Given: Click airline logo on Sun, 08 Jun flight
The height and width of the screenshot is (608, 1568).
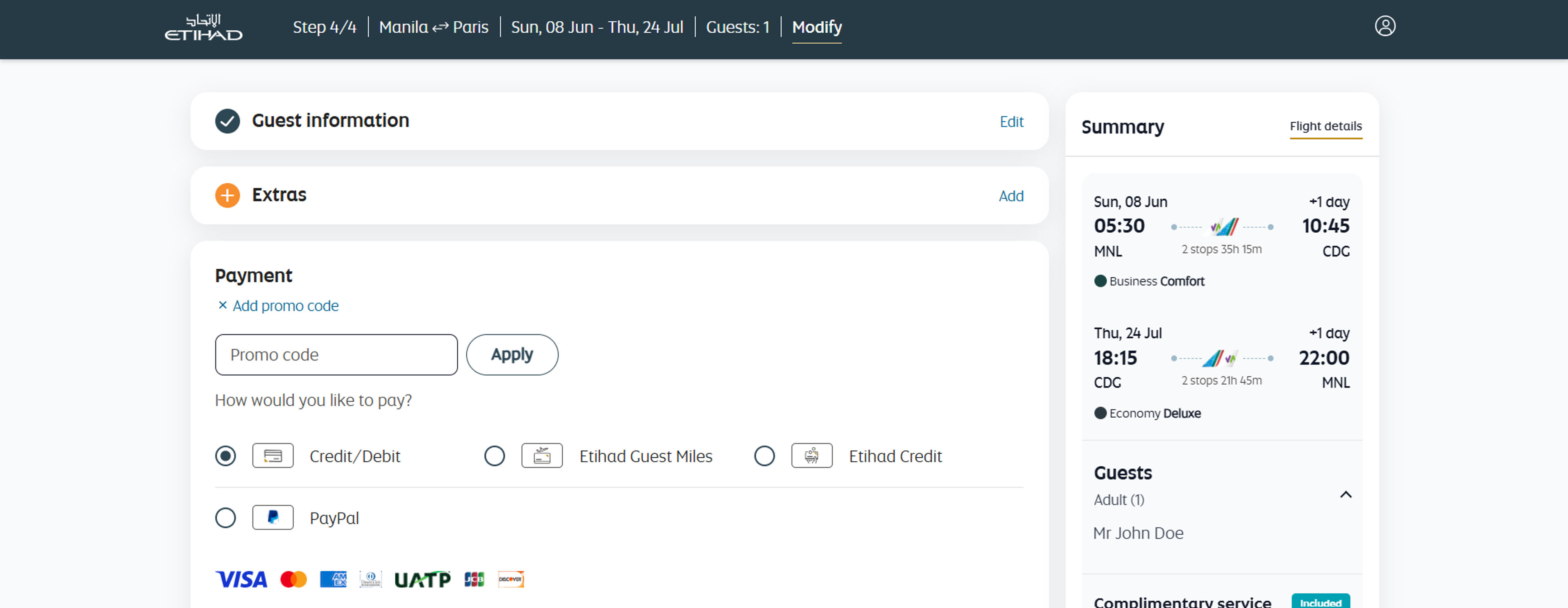Looking at the screenshot, I should [1224, 226].
